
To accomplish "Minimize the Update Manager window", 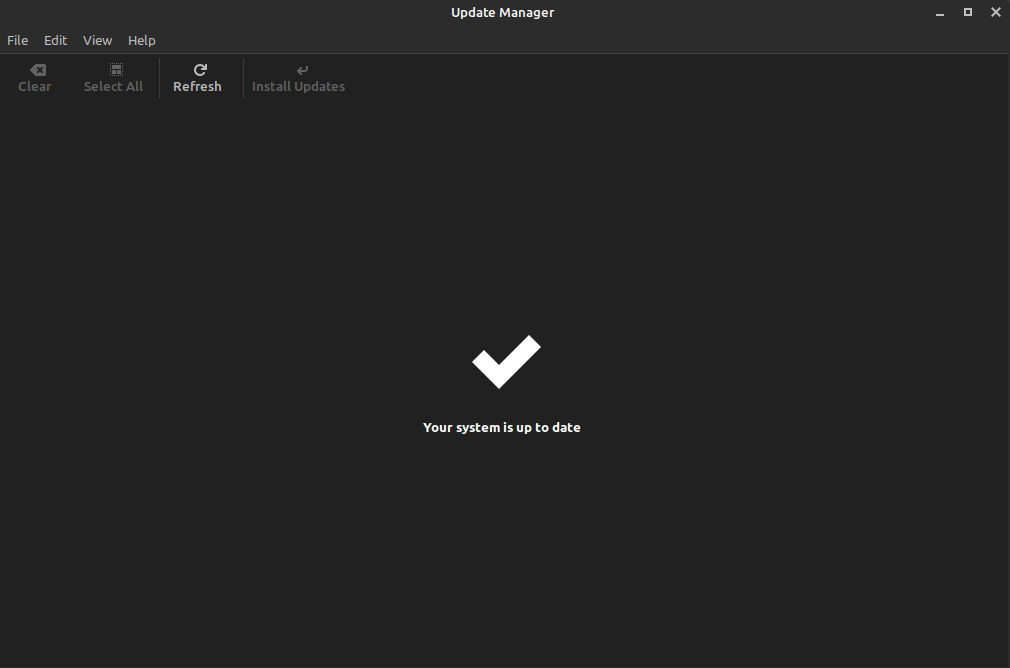I will 939,12.
